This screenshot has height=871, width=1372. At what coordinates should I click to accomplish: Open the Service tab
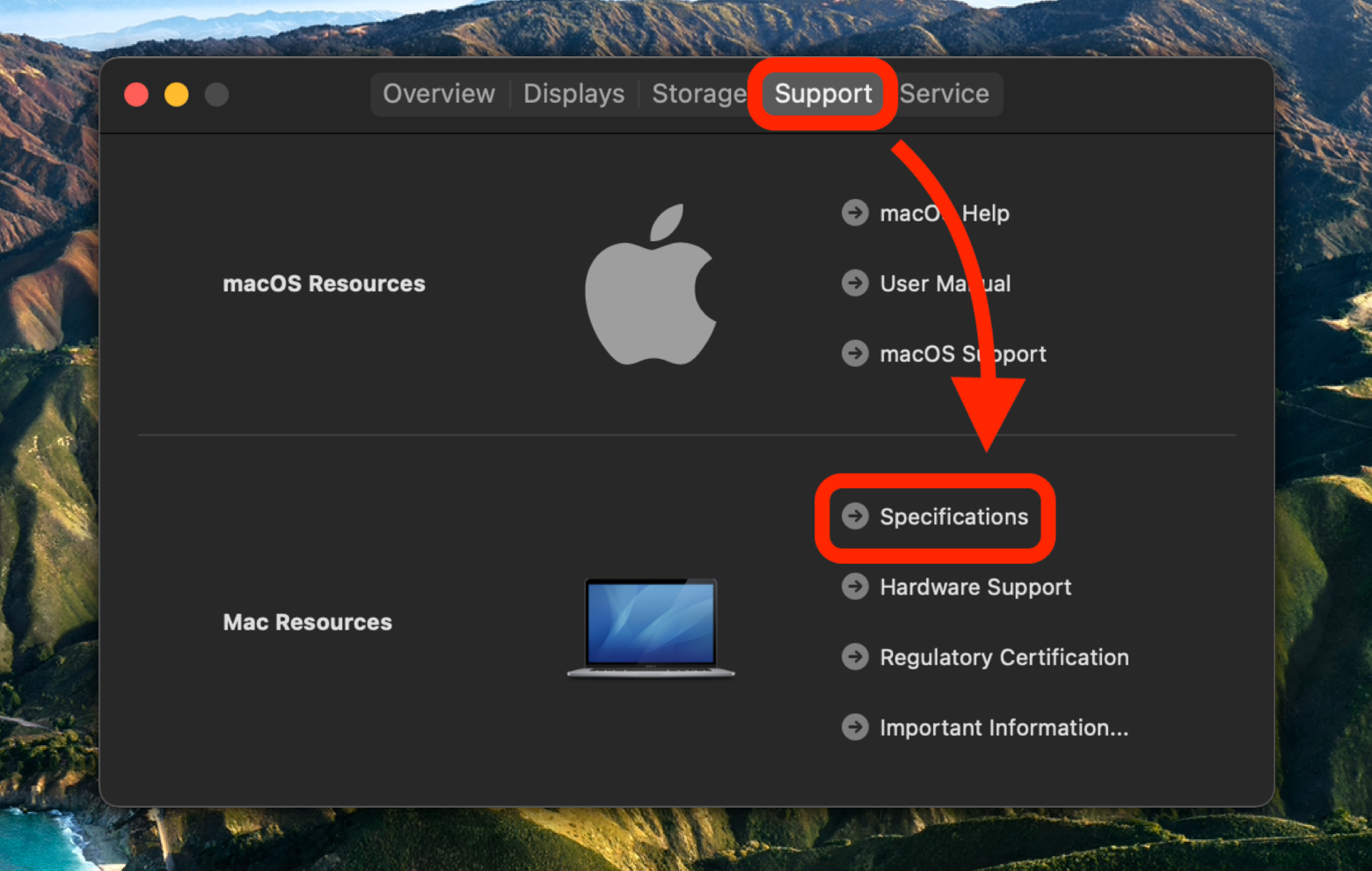point(945,93)
